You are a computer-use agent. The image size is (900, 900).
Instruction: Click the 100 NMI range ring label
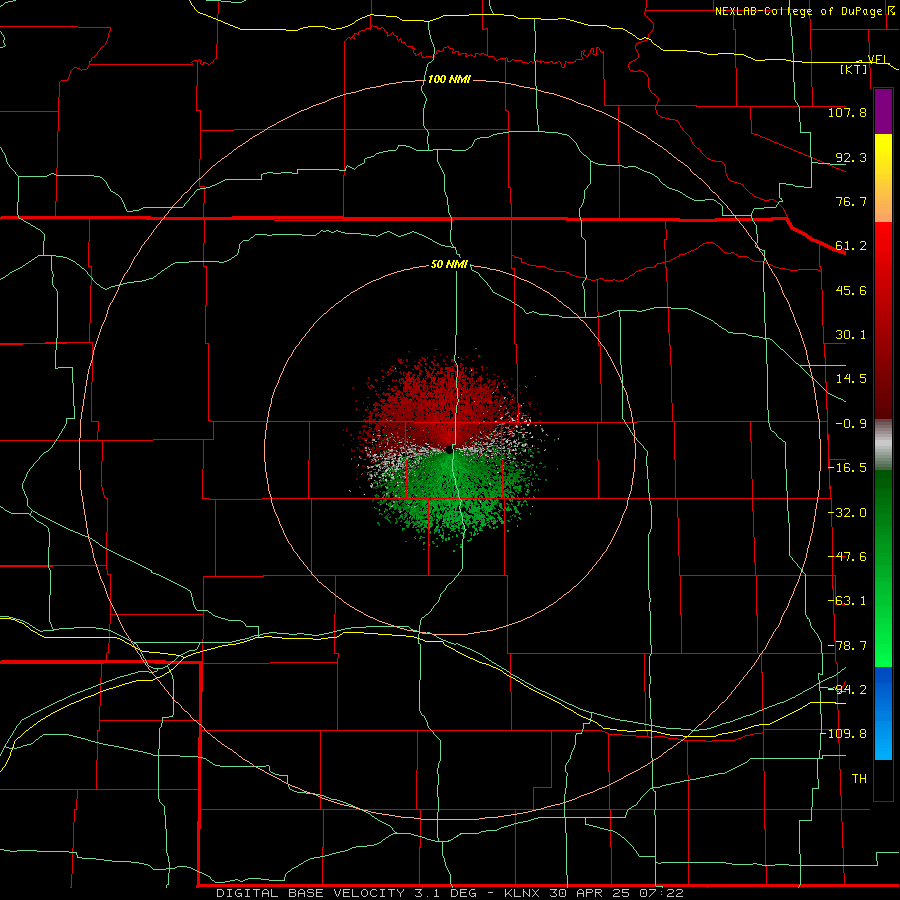449,79
